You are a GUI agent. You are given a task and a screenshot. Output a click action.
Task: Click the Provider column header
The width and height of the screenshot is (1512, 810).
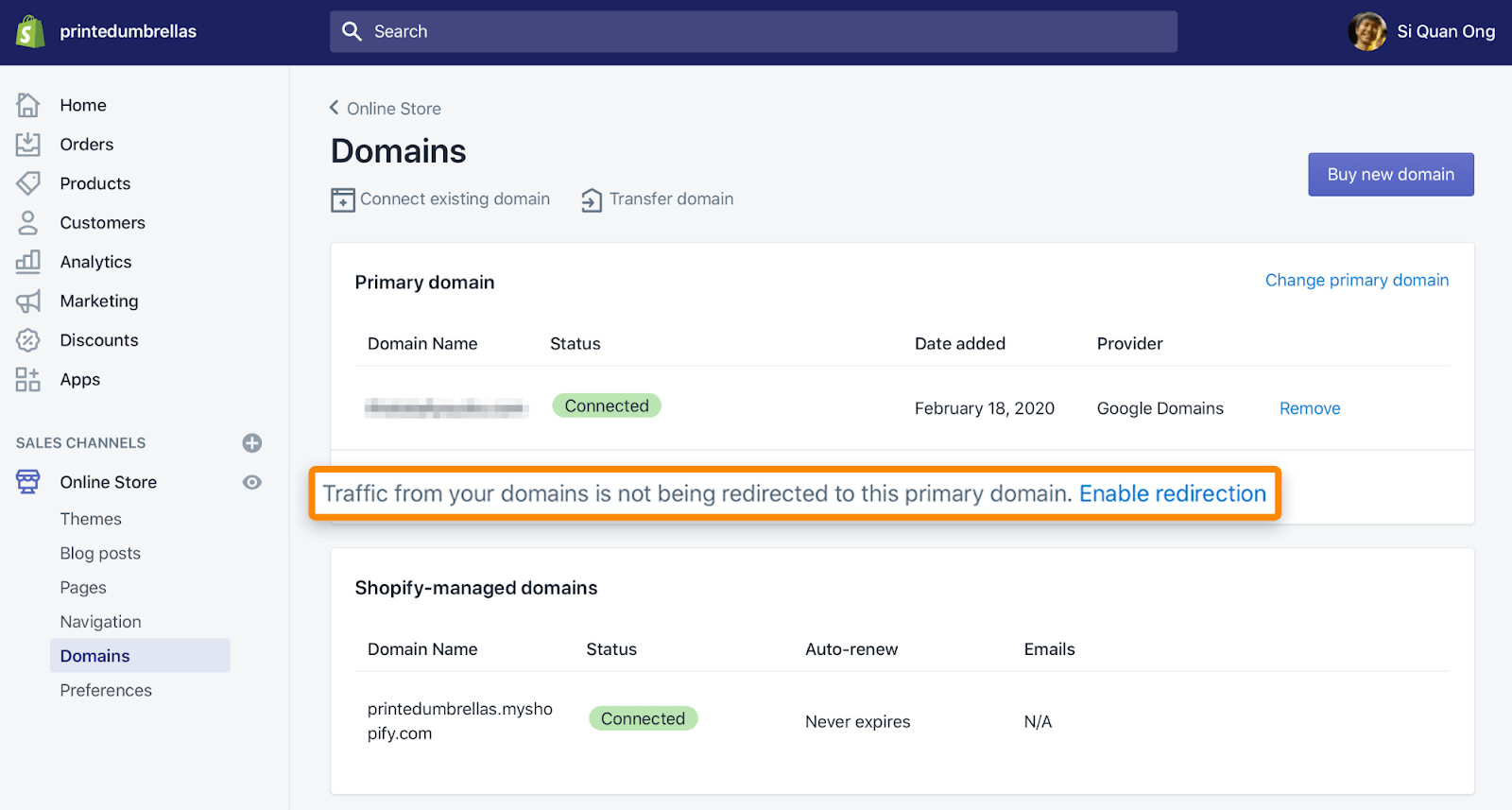point(1130,344)
